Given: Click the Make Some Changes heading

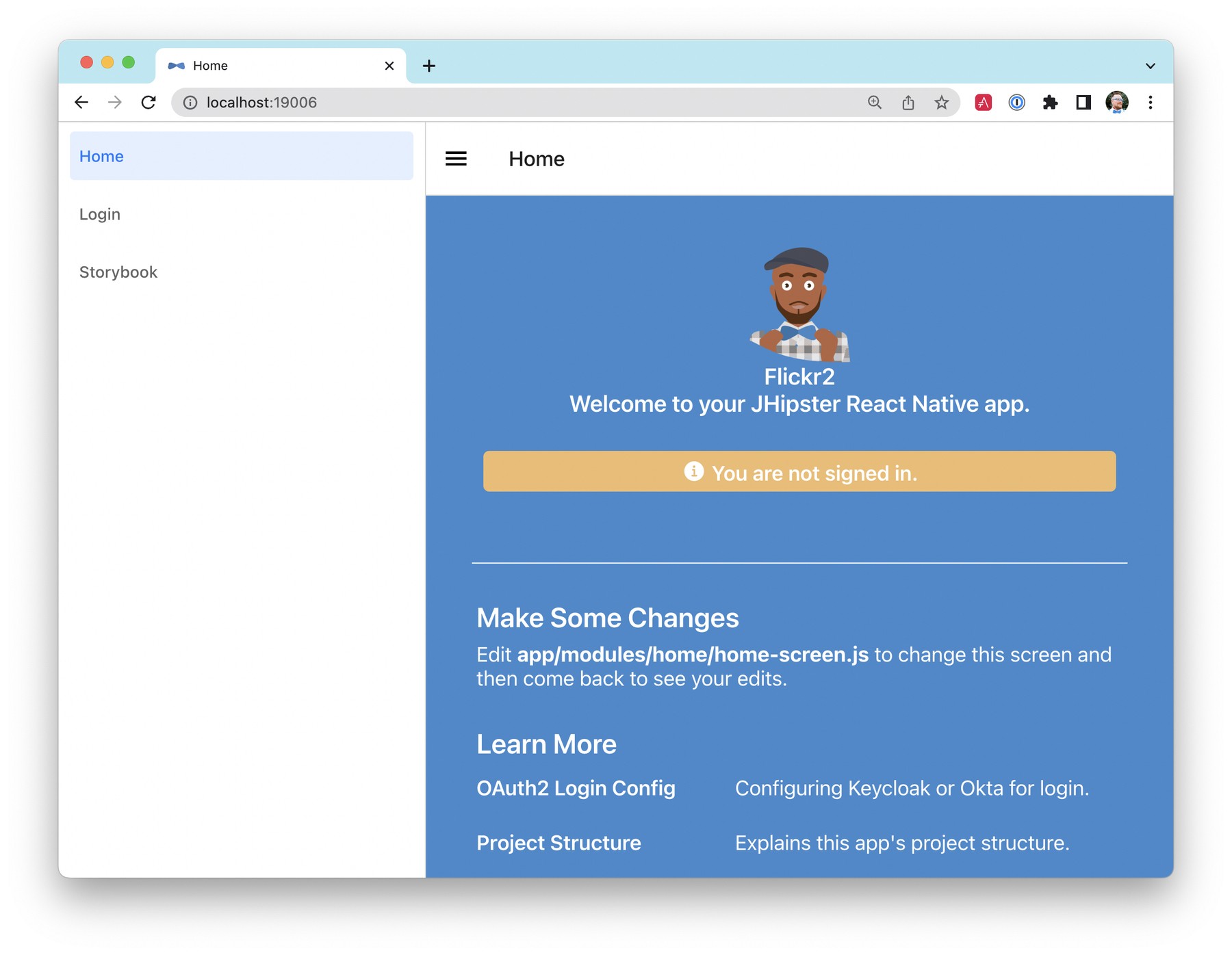Looking at the screenshot, I should [x=608, y=618].
